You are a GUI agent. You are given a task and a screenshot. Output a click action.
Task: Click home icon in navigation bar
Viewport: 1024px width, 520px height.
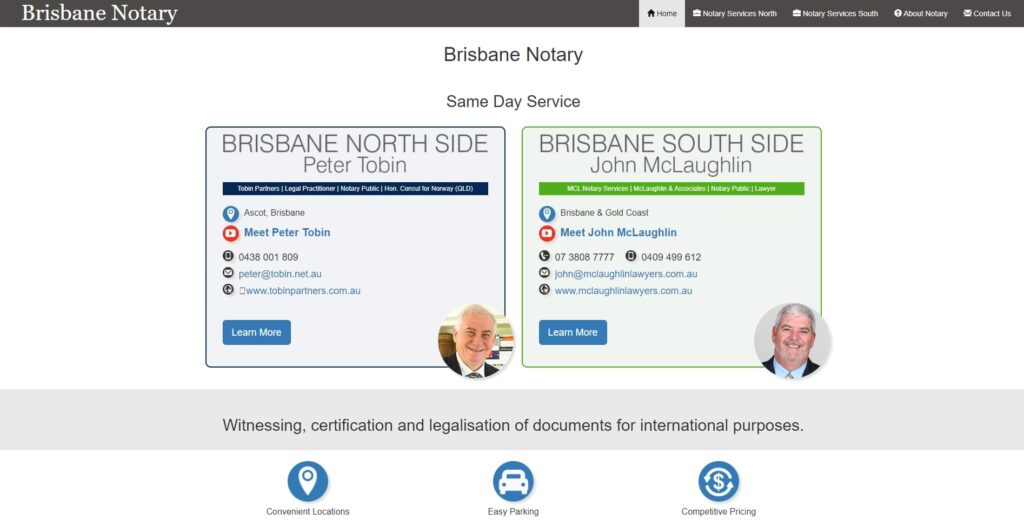pos(650,13)
